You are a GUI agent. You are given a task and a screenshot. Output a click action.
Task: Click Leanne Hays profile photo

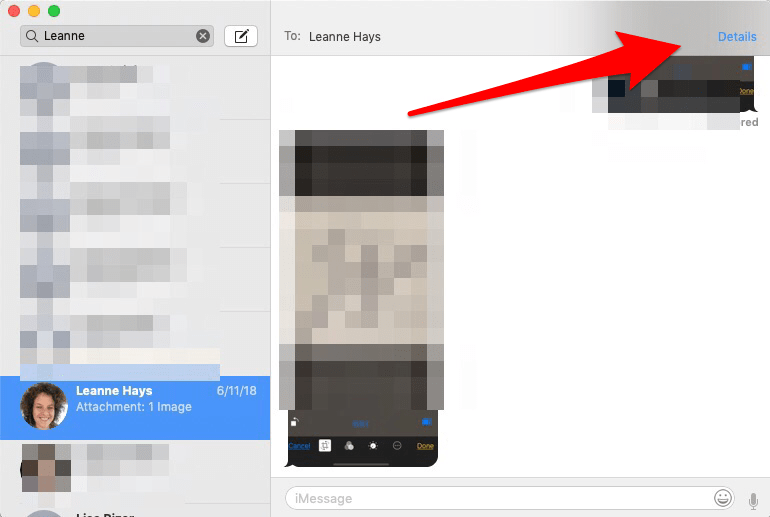tap(44, 406)
